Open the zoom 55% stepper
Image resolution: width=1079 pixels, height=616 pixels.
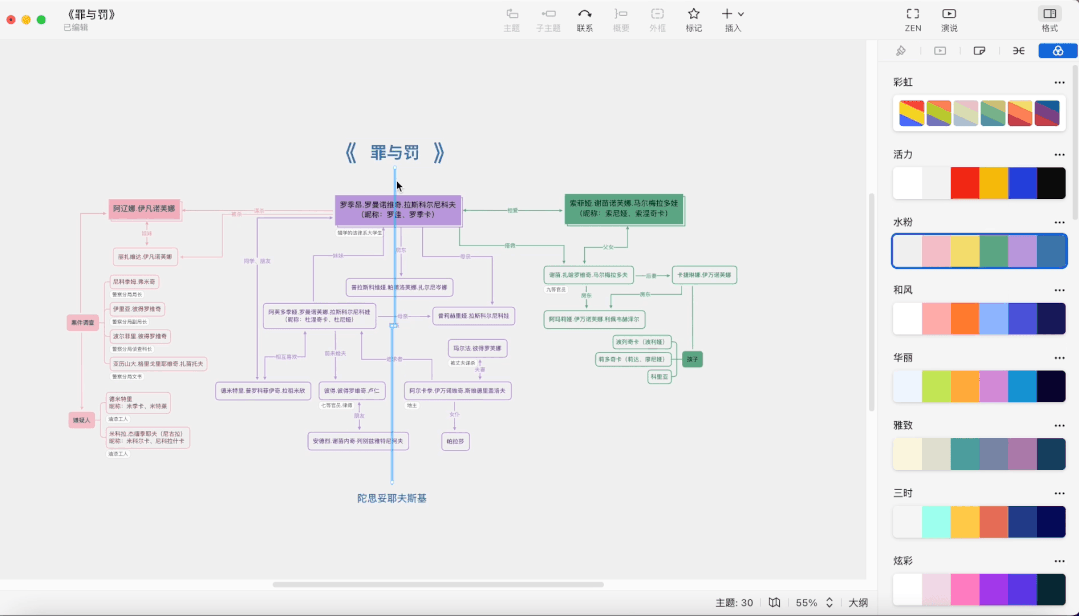[x=829, y=602]
